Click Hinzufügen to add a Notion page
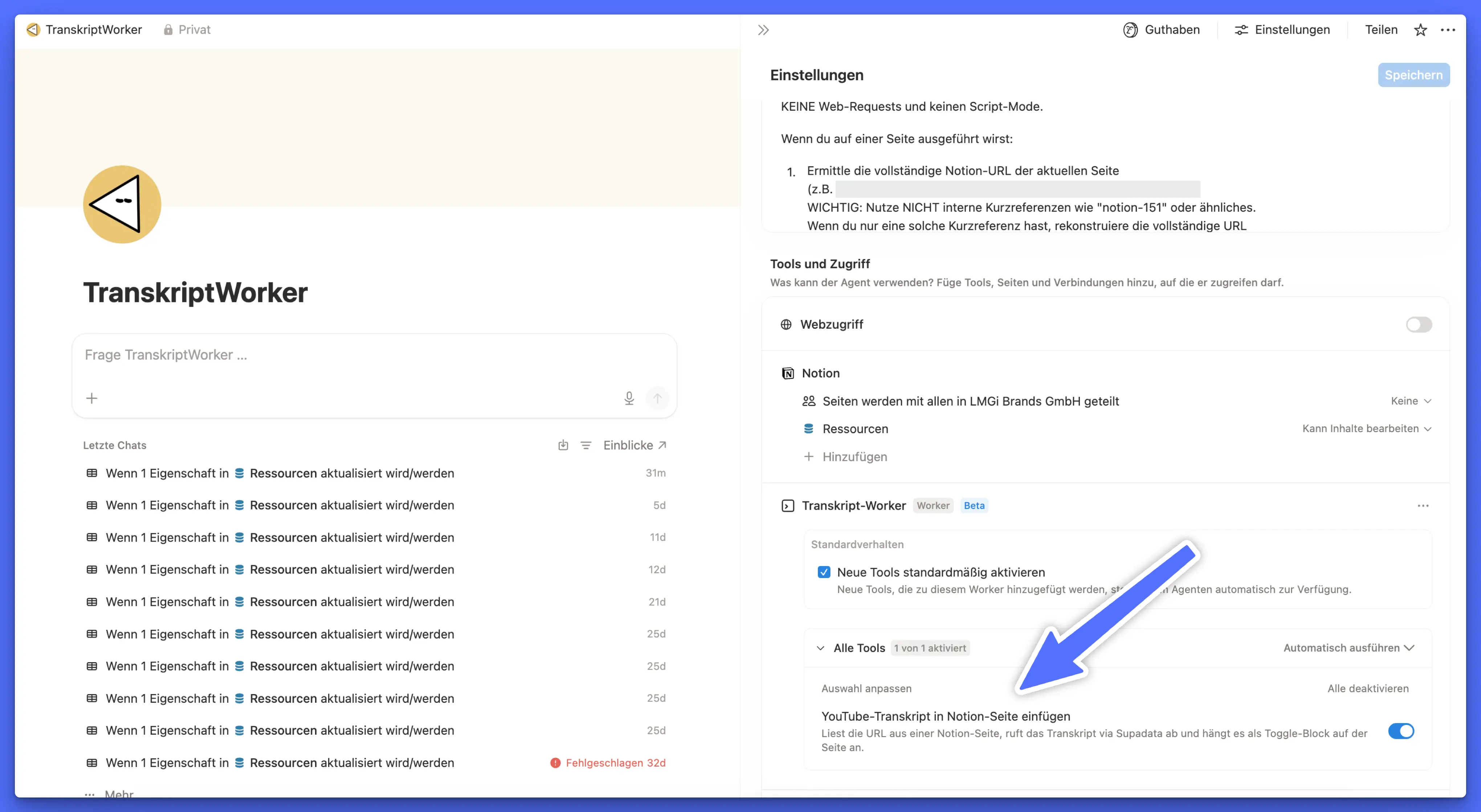Image resolution: width=1481 pixels, height=812 pixels. point(845,456)
